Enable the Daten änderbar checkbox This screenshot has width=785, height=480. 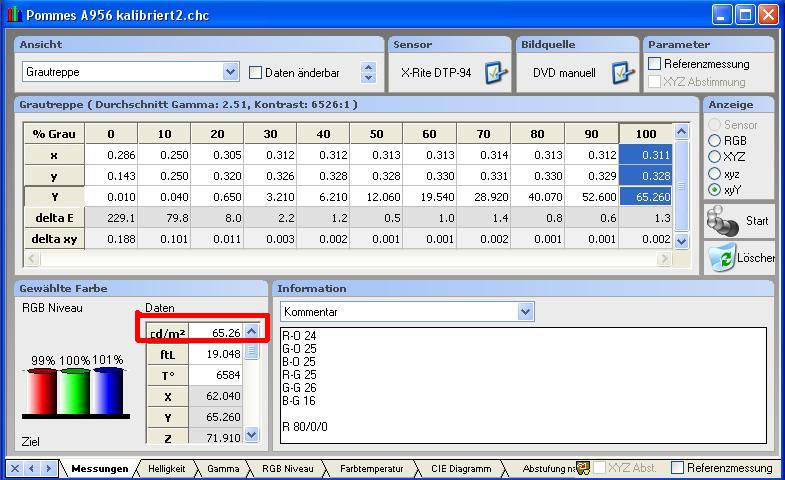(255, 73)
